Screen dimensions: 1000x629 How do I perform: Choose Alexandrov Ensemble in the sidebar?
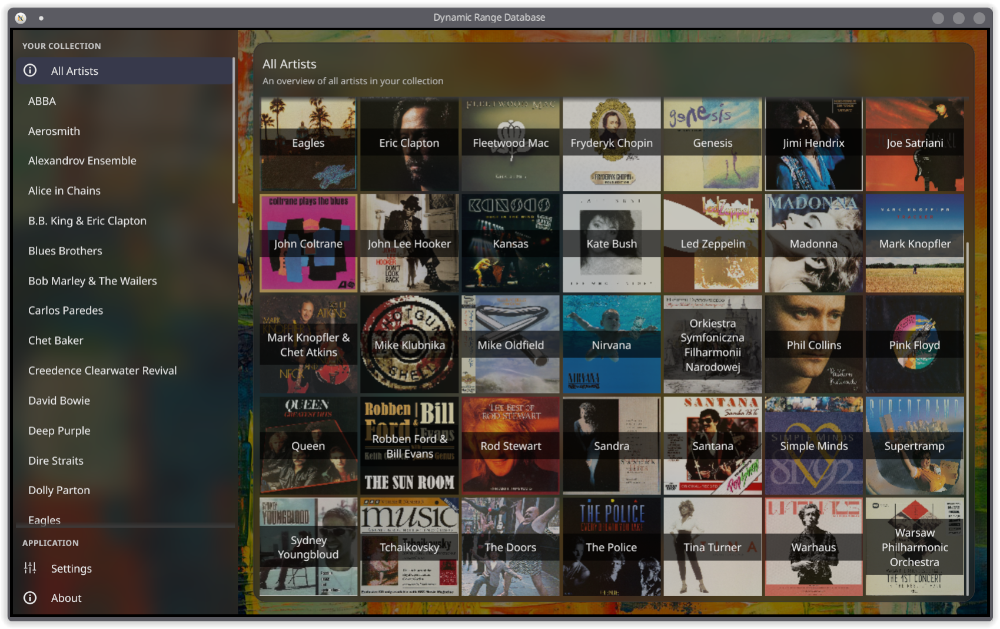click(x=124, y=161)
